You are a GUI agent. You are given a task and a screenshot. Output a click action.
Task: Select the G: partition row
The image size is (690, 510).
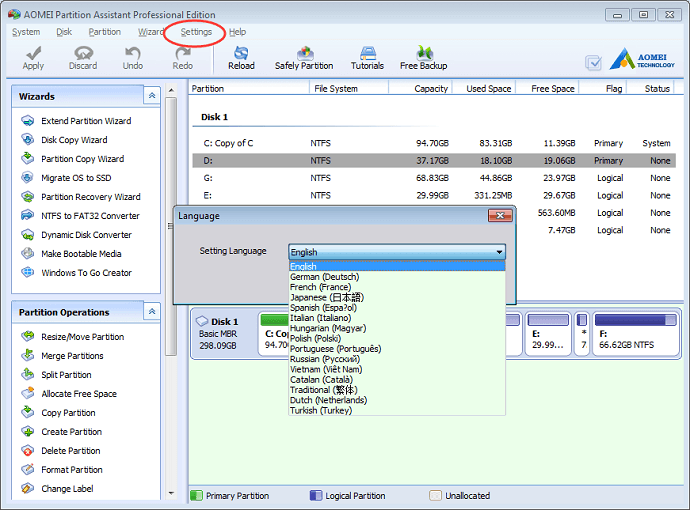pos(434,178)
